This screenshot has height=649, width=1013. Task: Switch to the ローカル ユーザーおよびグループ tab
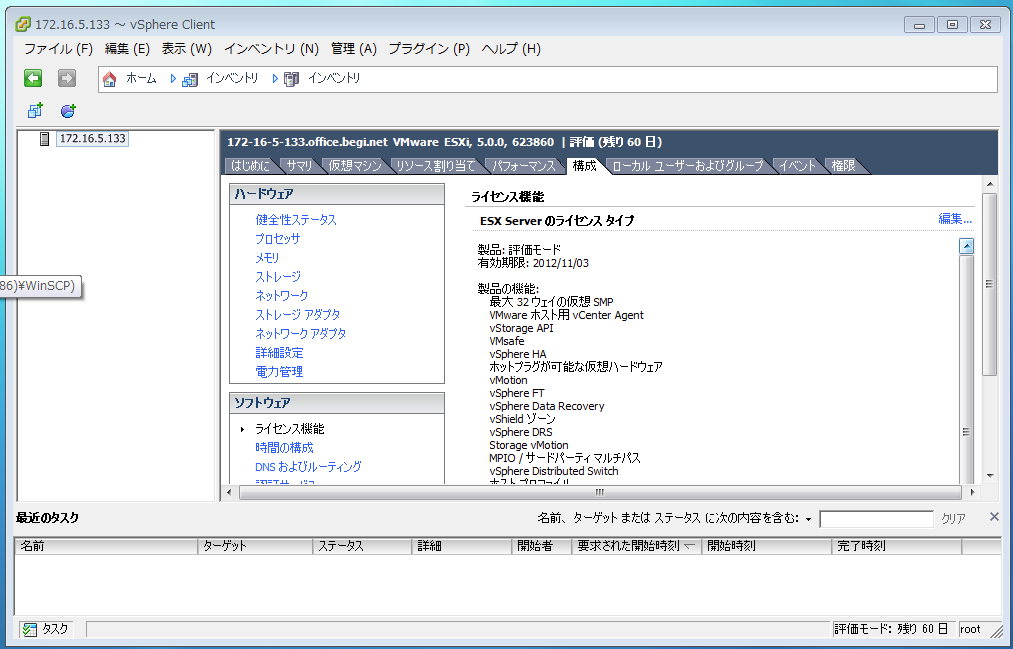(687, 166)
